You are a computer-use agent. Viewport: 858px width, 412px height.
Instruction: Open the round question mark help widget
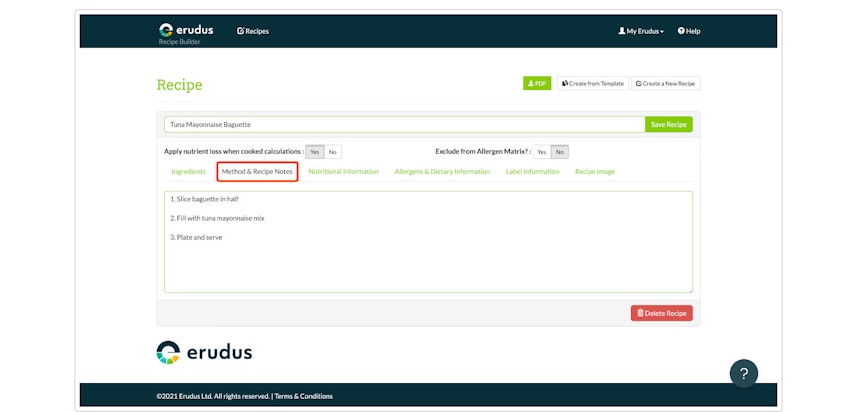[744, 374]
